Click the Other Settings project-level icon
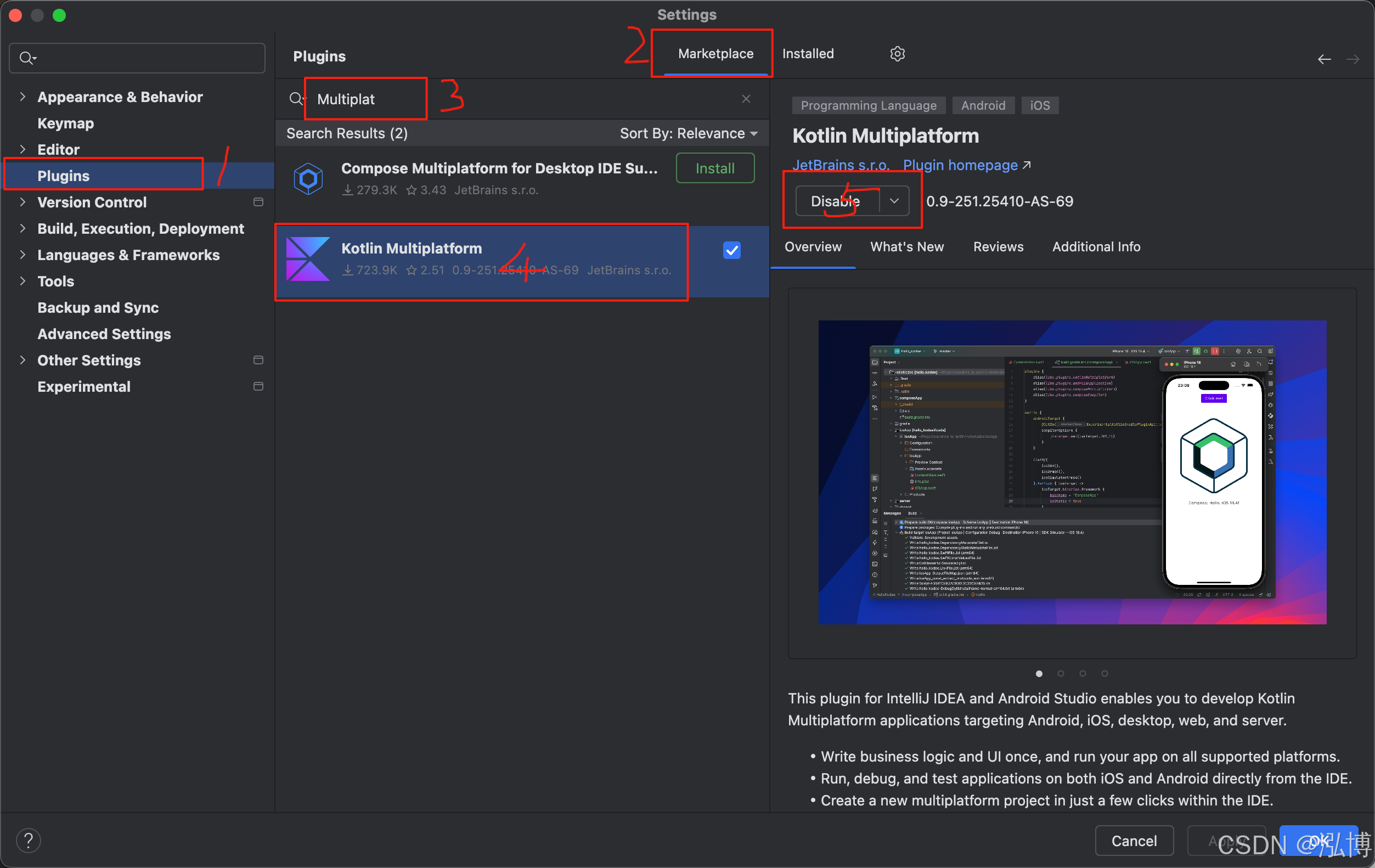This screenshot has height=868, width=1375. 258,360
